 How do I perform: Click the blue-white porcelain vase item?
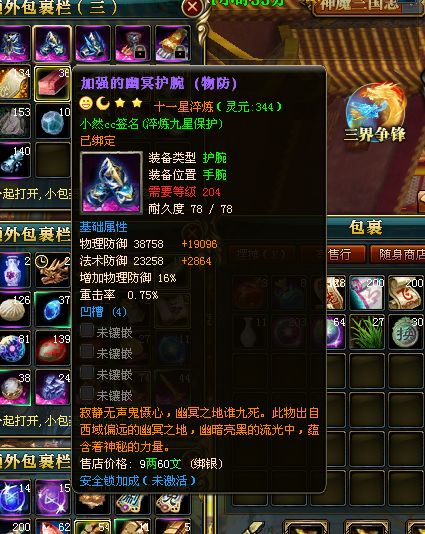(14, 270)
